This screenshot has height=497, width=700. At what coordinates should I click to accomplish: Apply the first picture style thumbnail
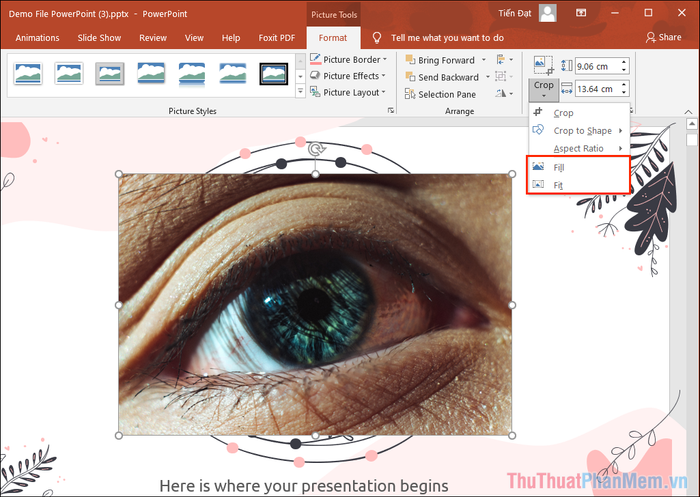tap(28, 74)
